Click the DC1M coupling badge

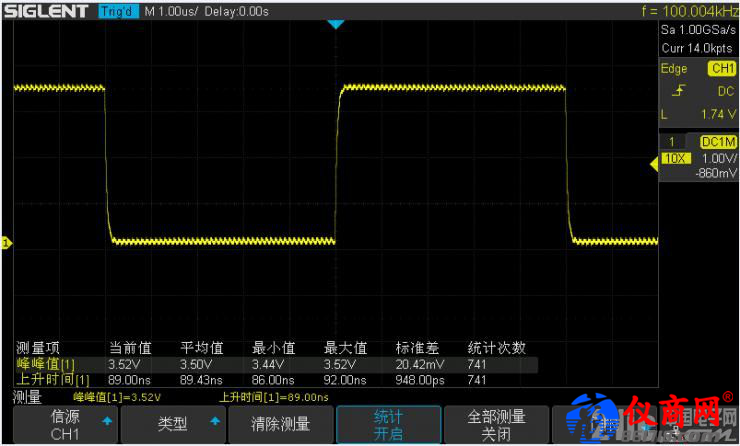pos(719,142)
